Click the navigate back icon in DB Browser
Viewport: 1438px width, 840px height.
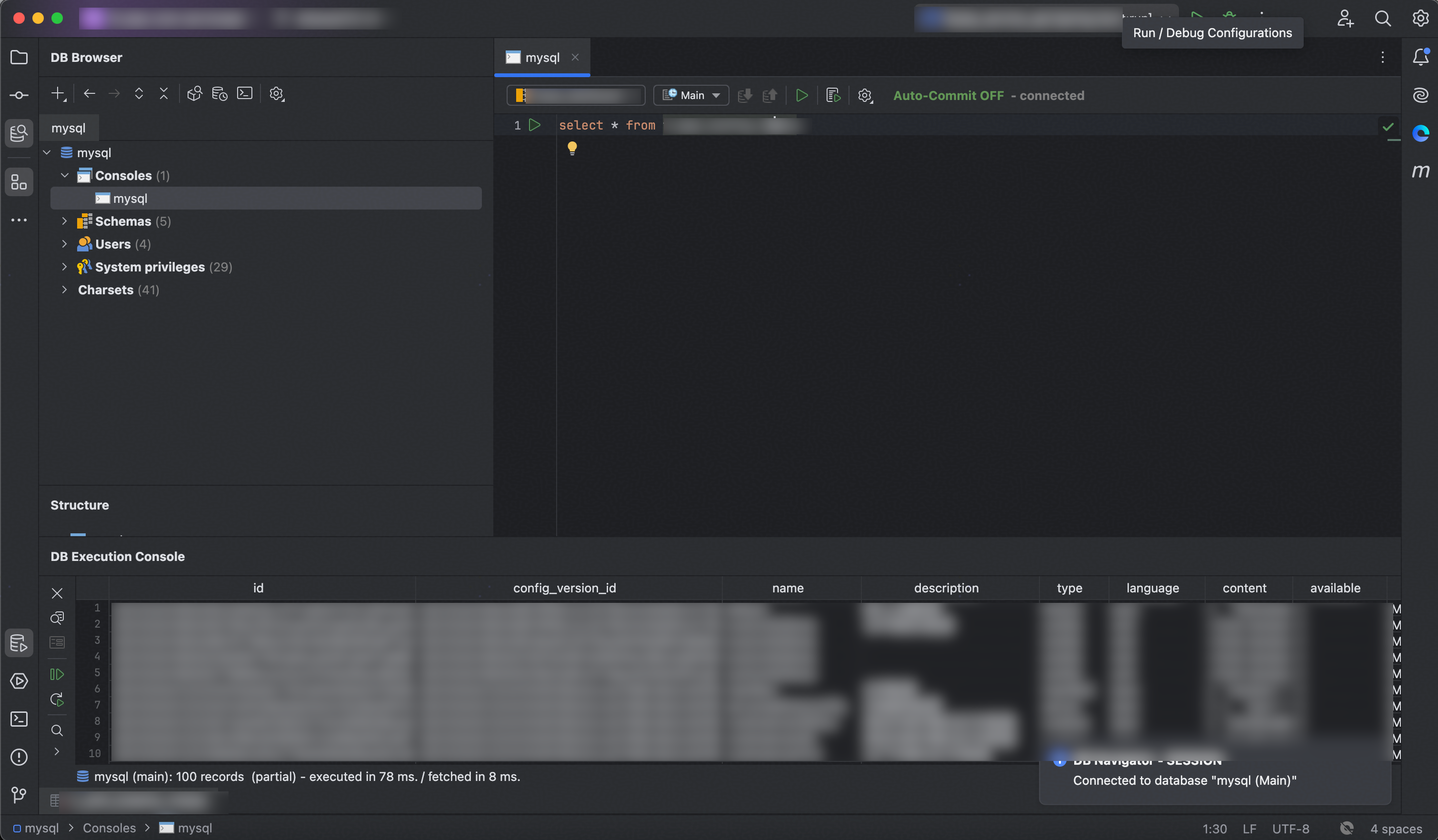(88, 94)
